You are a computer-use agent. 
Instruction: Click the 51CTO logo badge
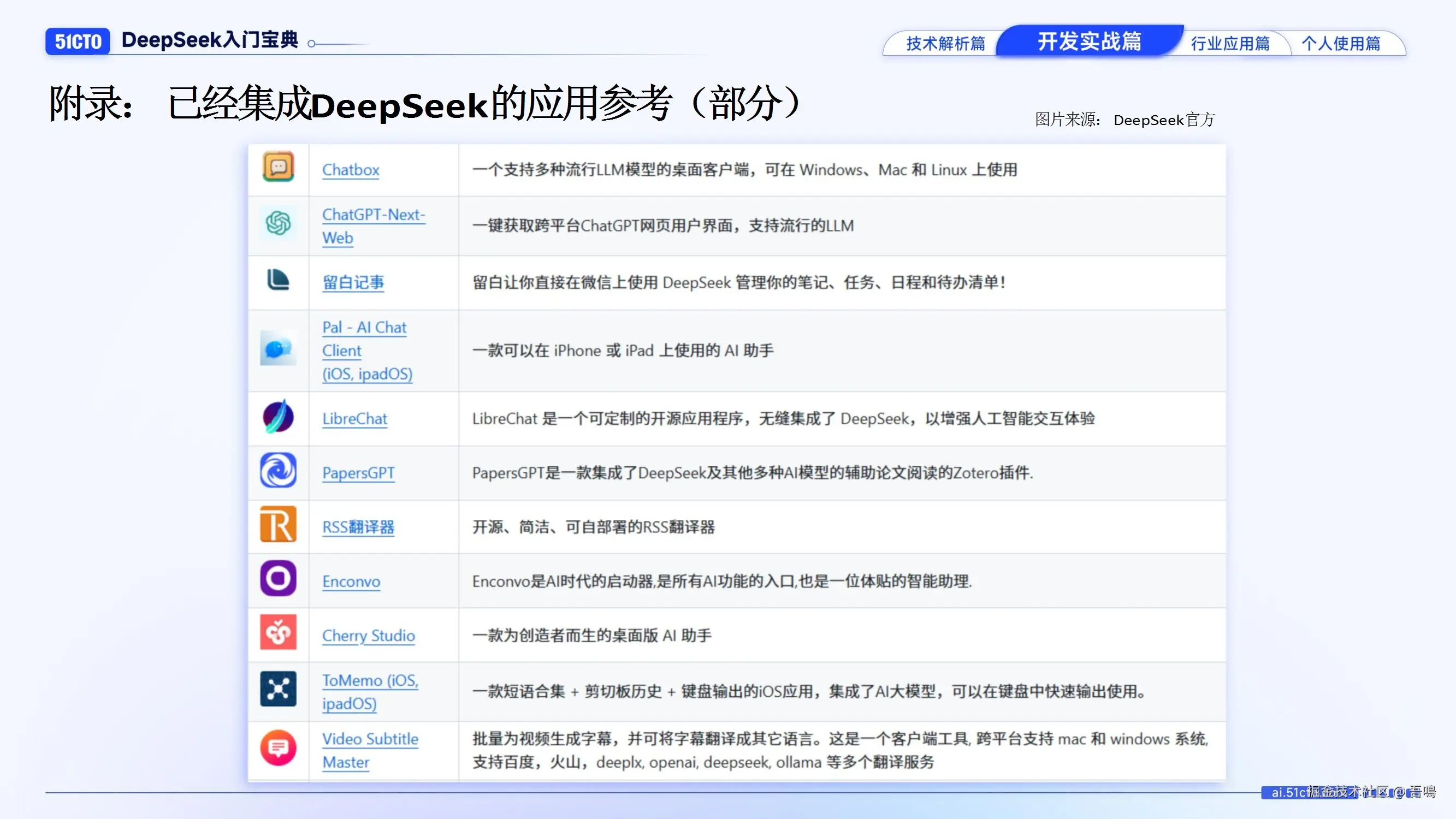click(78, 41)
